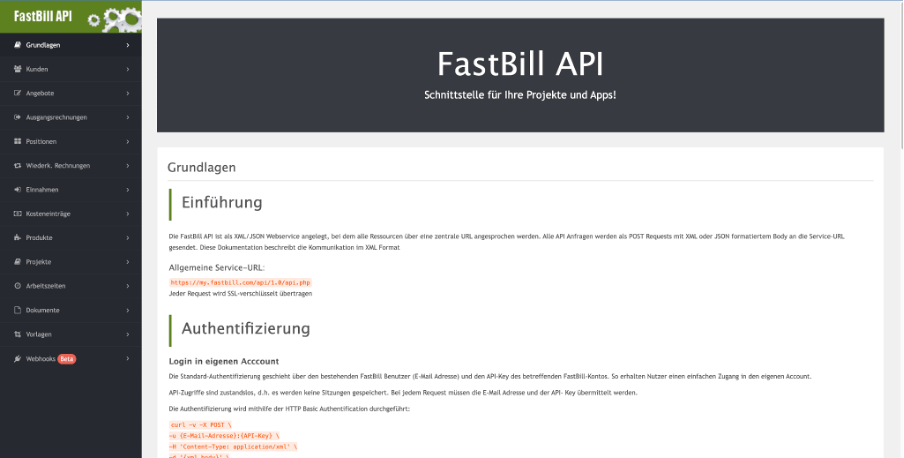904x458 pixels.
Task: Click the Positionen grid icon
Action: (17, 141)
